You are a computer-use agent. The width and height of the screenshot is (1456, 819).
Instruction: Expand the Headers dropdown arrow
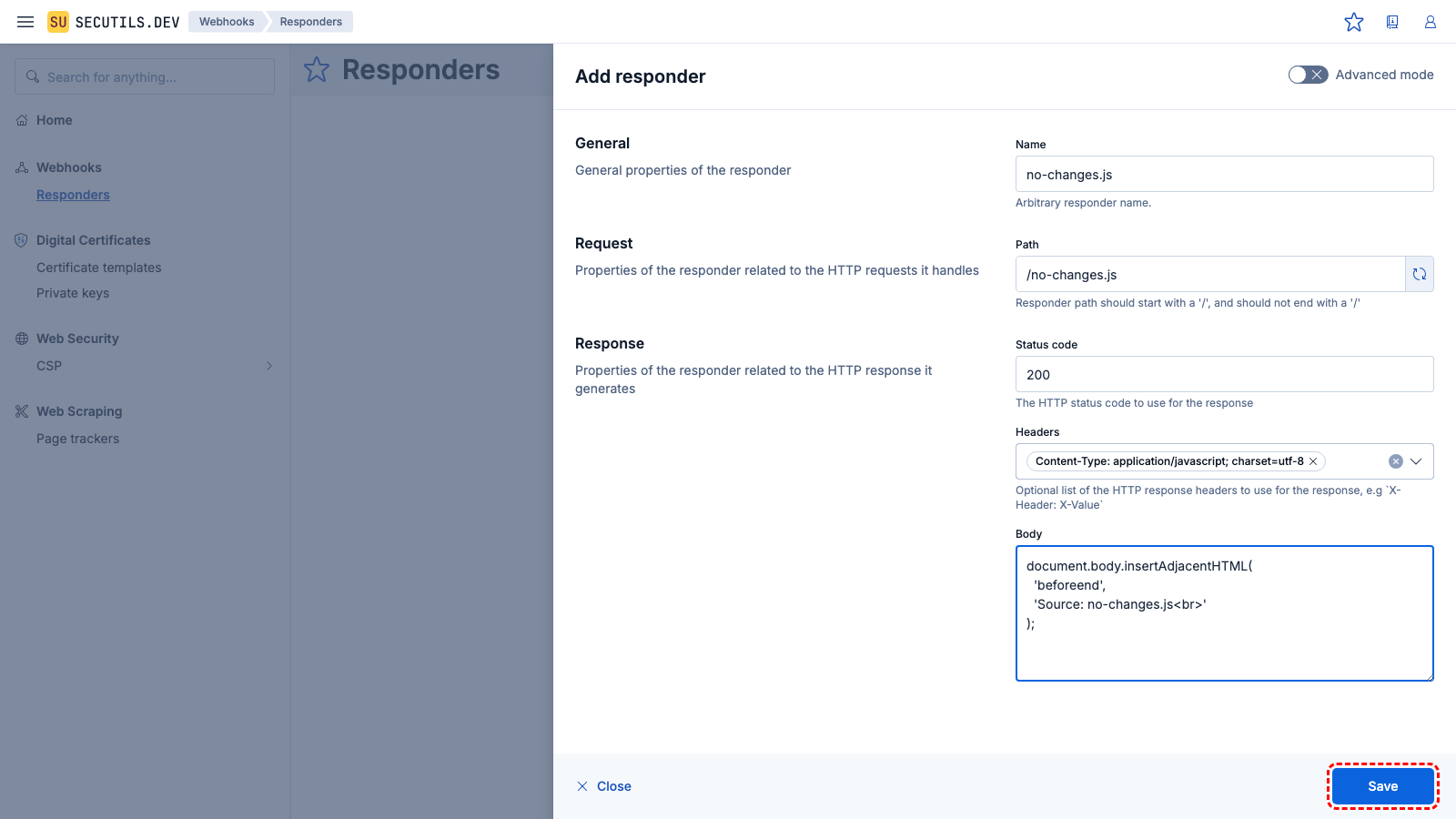[x=1416, y=461]
